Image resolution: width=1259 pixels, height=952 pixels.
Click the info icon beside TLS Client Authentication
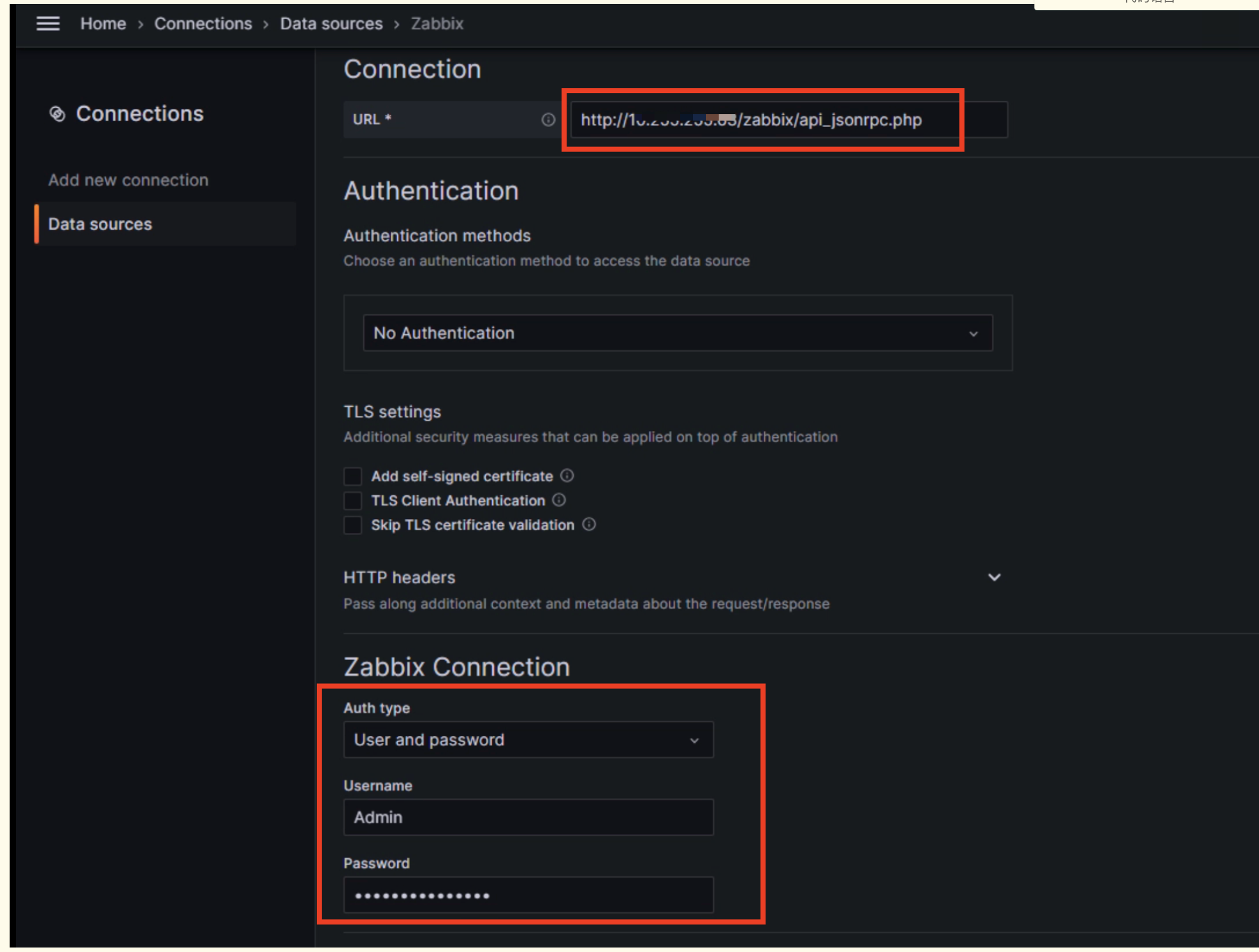(558, 500)
